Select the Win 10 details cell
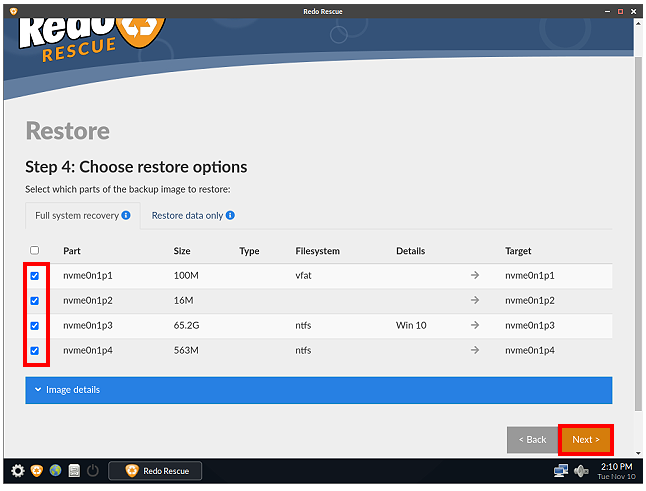 click(x=411, y=325)
